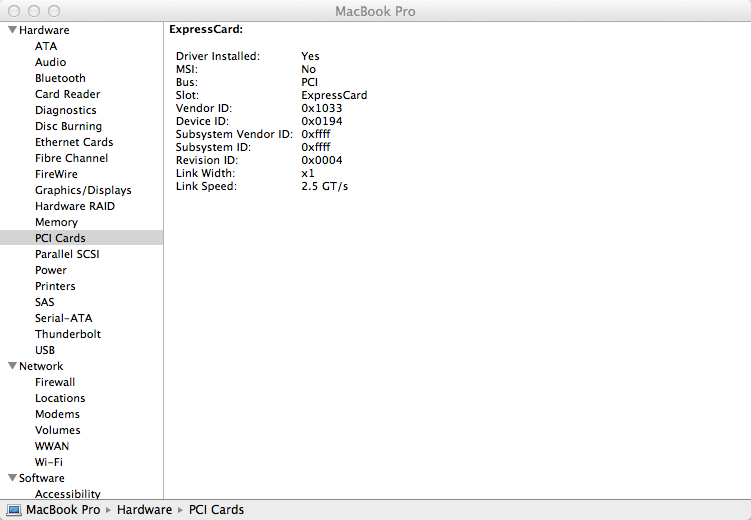
Task: Click the Hardware section header label
Action: [44, 30]
